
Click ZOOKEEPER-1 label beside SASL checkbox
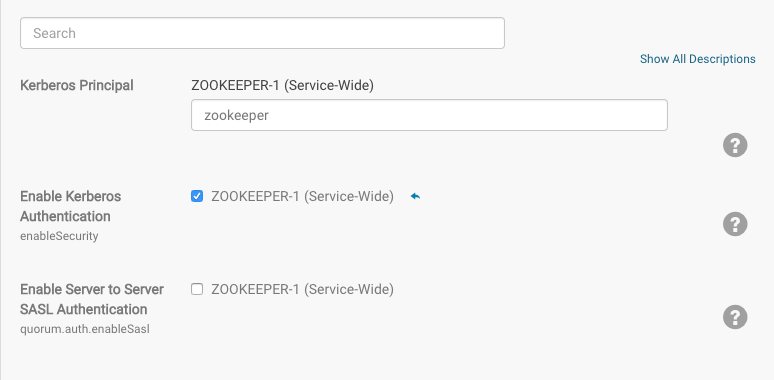coord(302,289)
